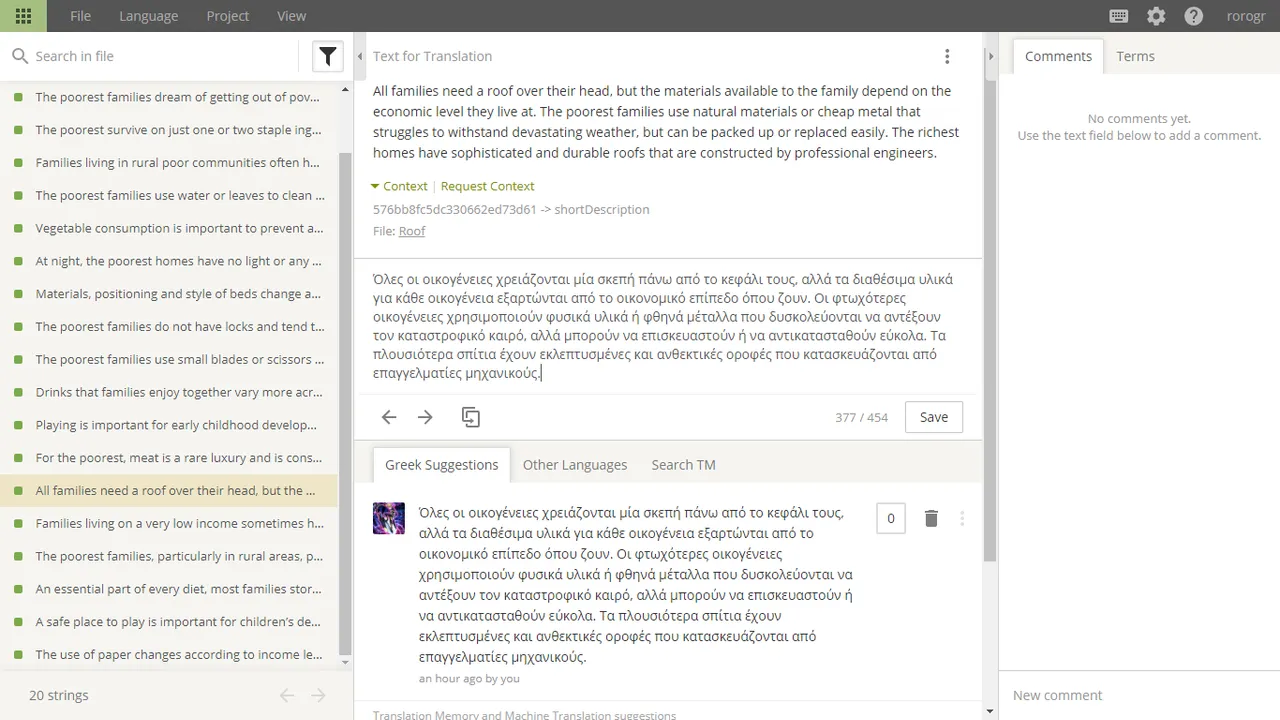
Task: Open source text options menu
Action: click(x=947, y=56)
